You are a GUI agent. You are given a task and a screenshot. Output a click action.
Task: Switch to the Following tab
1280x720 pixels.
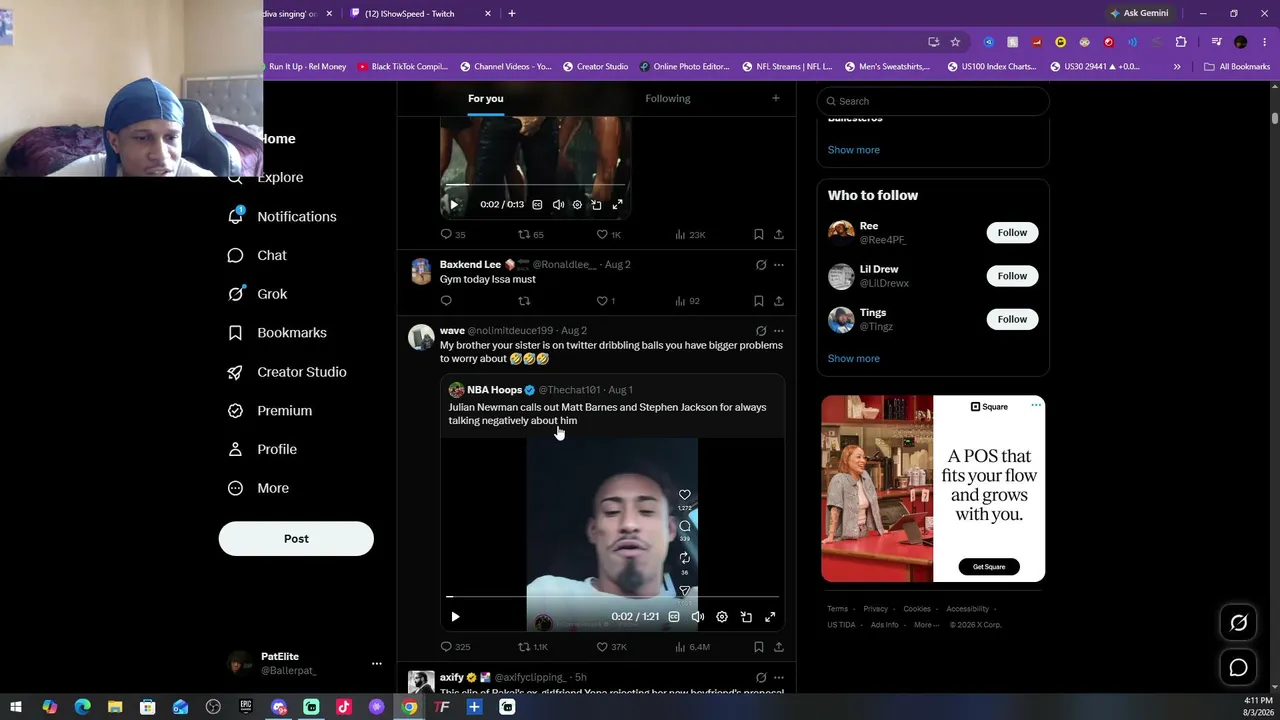668,98
